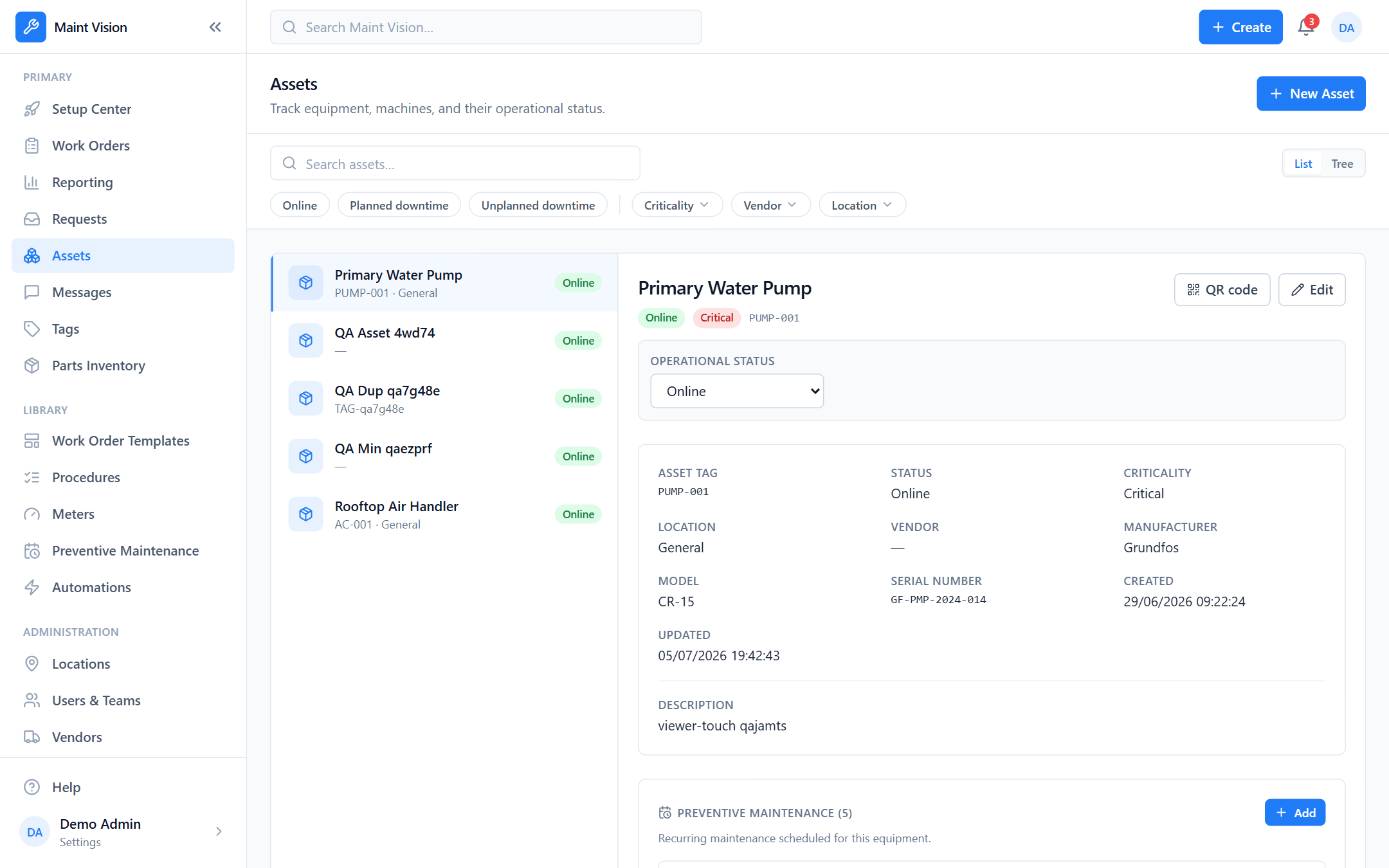Click the Automations lightning icon
This screenshot has width=1389, height=868.
pyautogui.click(x=32, y=588)
